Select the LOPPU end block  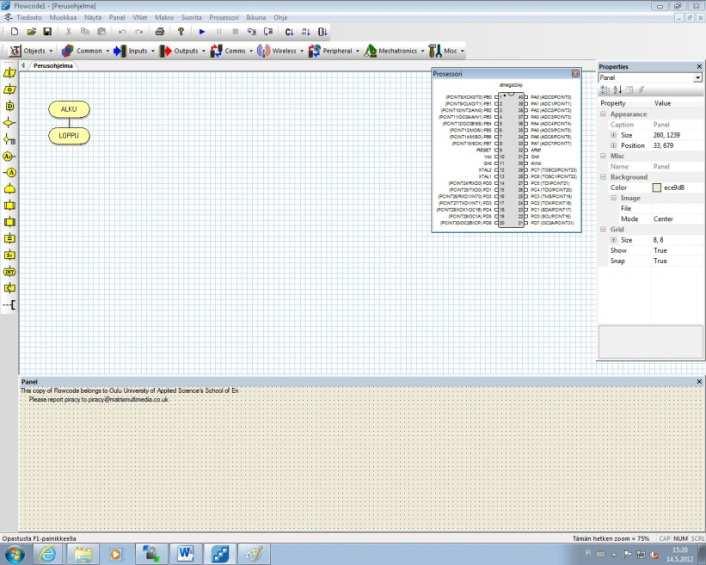click(69, 136)
